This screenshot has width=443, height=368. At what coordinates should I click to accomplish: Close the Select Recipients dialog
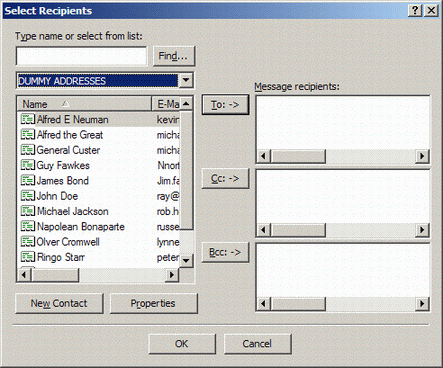(x=431, y=10)
